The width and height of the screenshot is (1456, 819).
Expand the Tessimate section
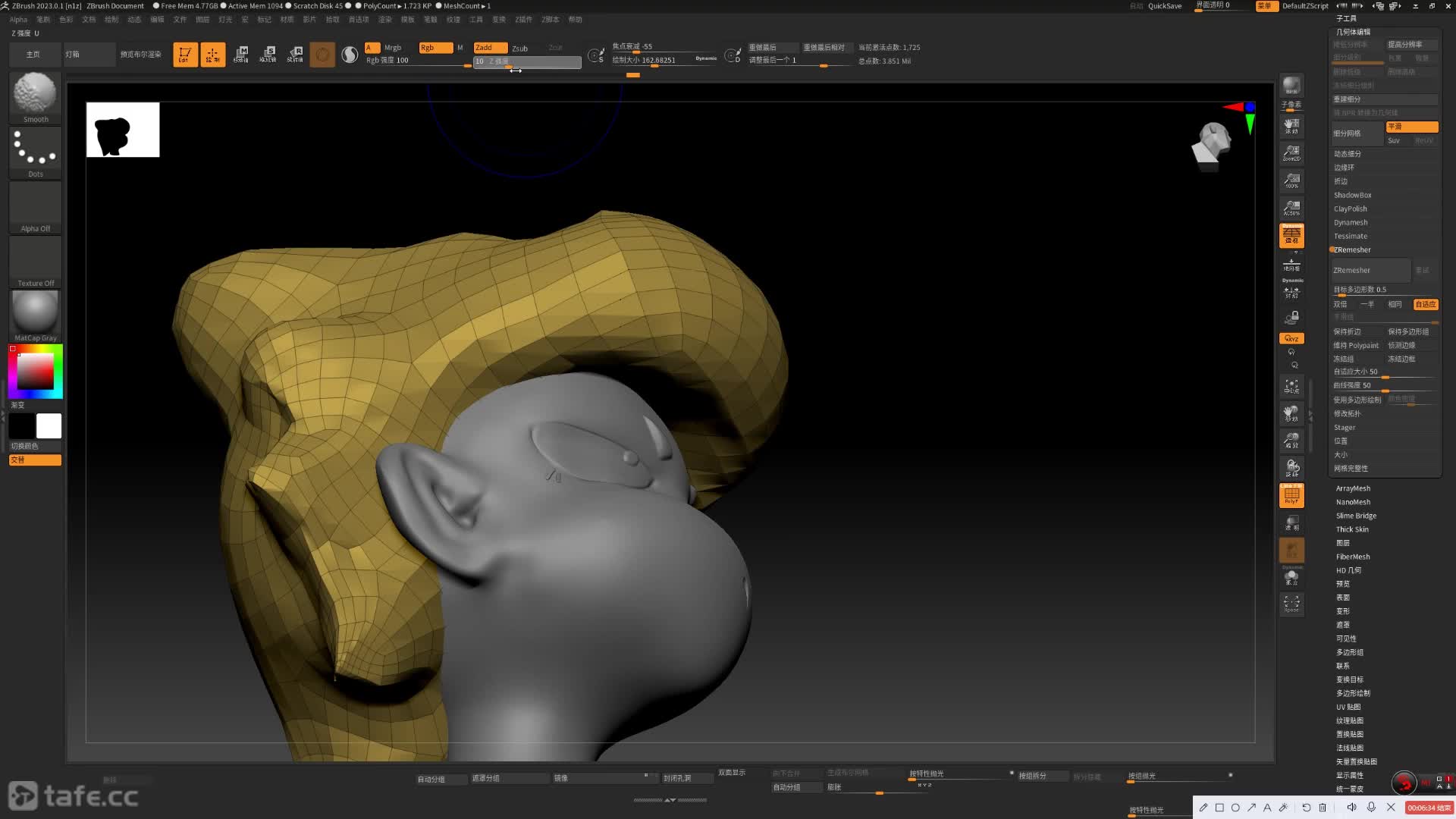(x=1351, y=237)
